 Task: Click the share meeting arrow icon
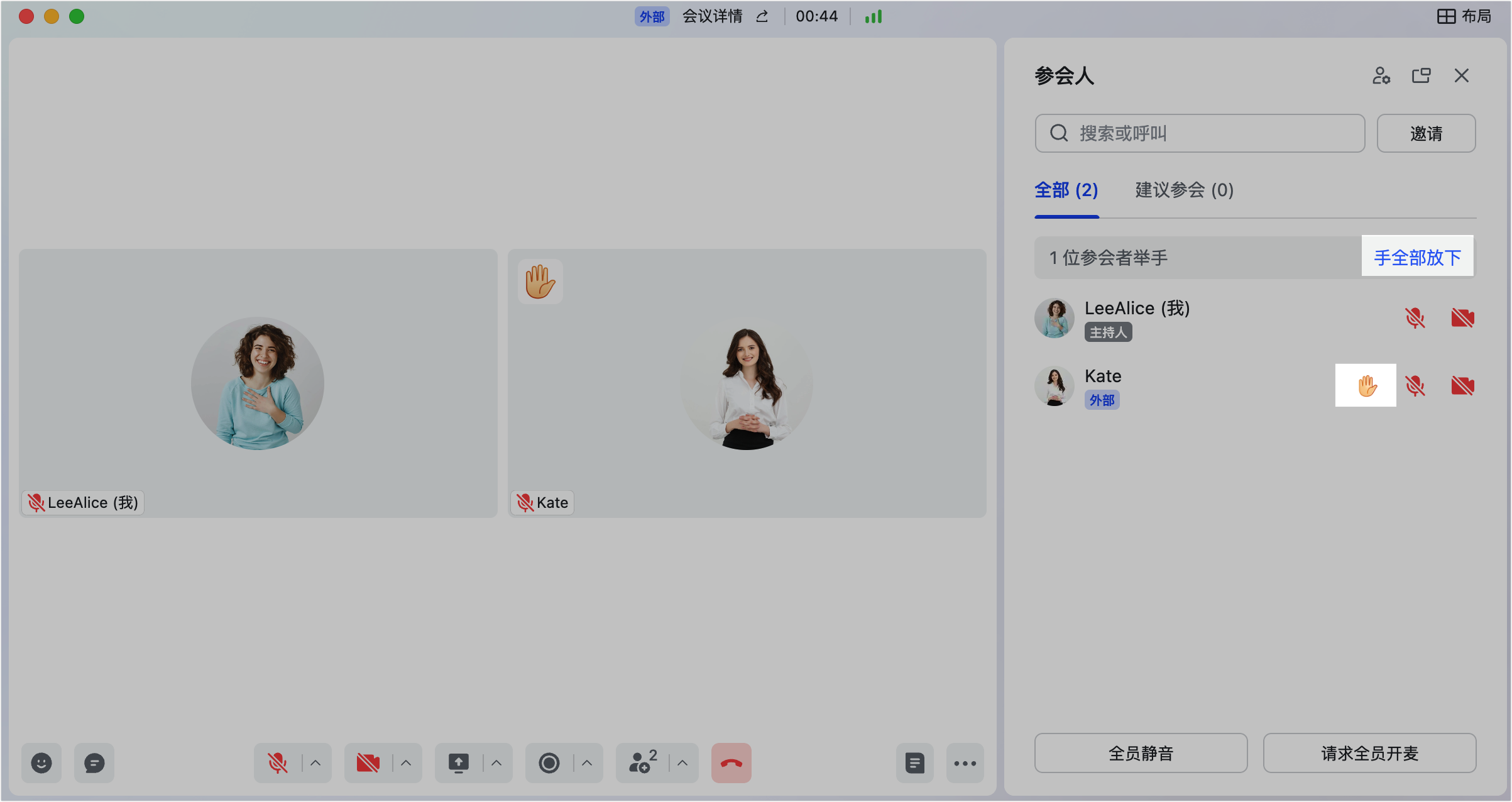click(x=762, y=16)
